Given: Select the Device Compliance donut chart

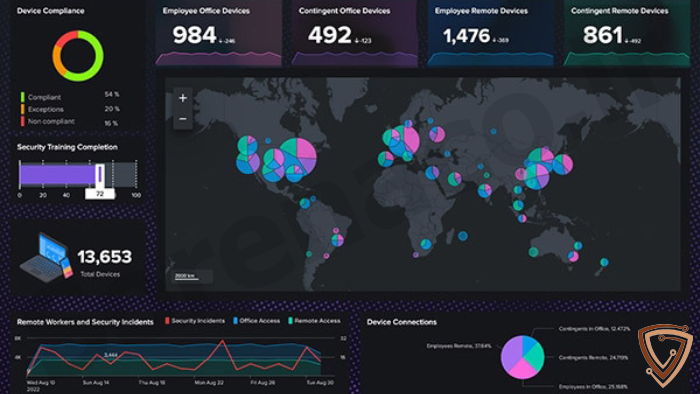Looking at the screenshot, I should point(78,56).
